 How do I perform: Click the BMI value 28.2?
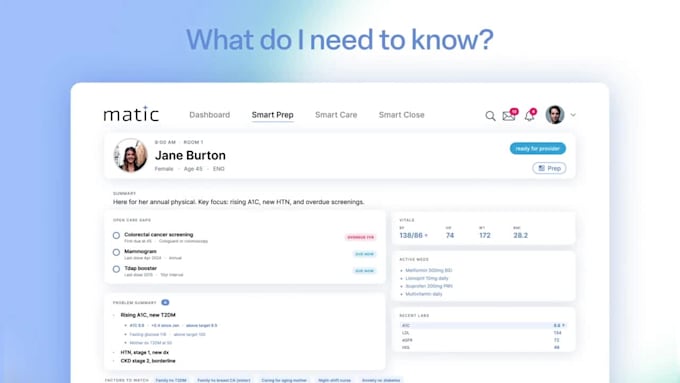point(520,235)
